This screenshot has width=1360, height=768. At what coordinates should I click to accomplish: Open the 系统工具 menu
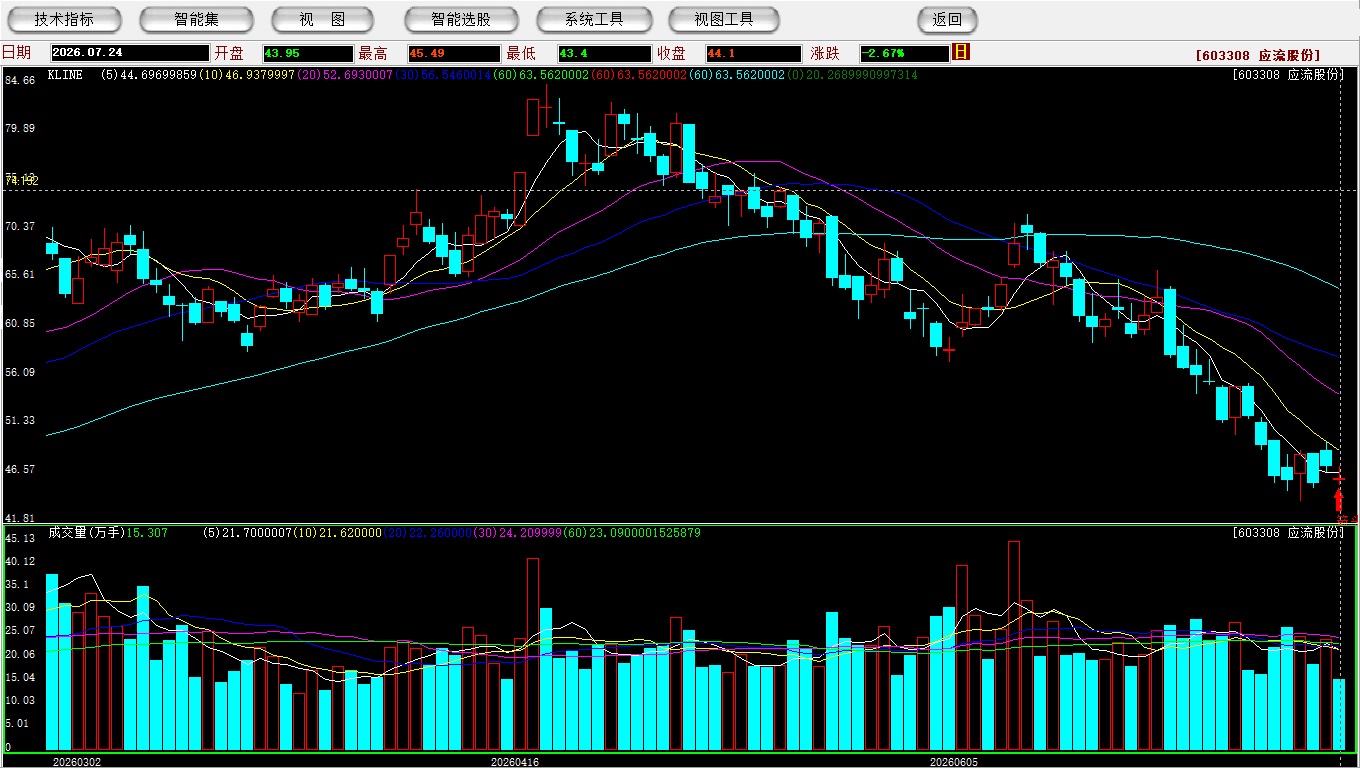[x=594, y=19]
